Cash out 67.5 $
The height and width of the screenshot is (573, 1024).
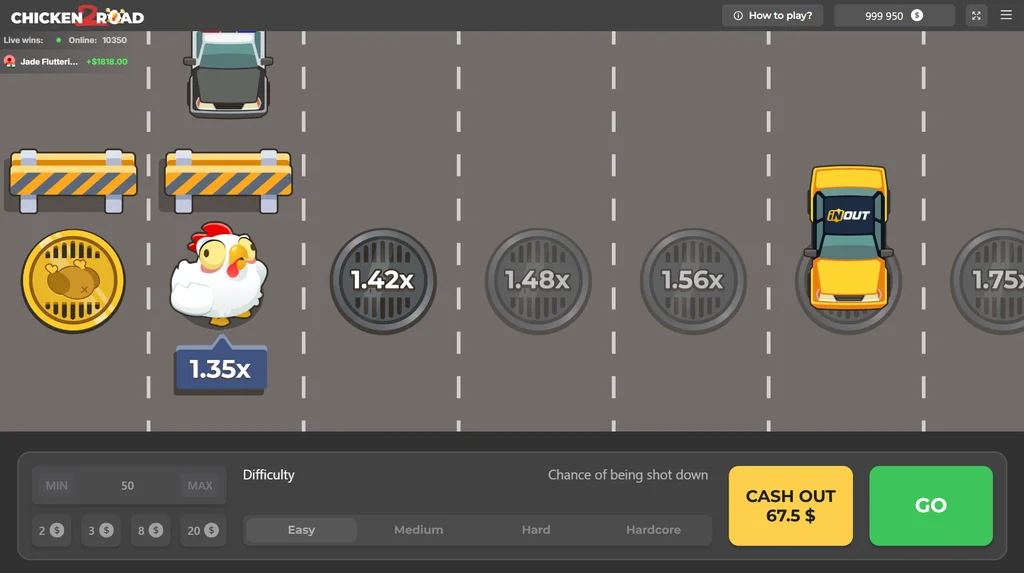click(x=790, y=506)
